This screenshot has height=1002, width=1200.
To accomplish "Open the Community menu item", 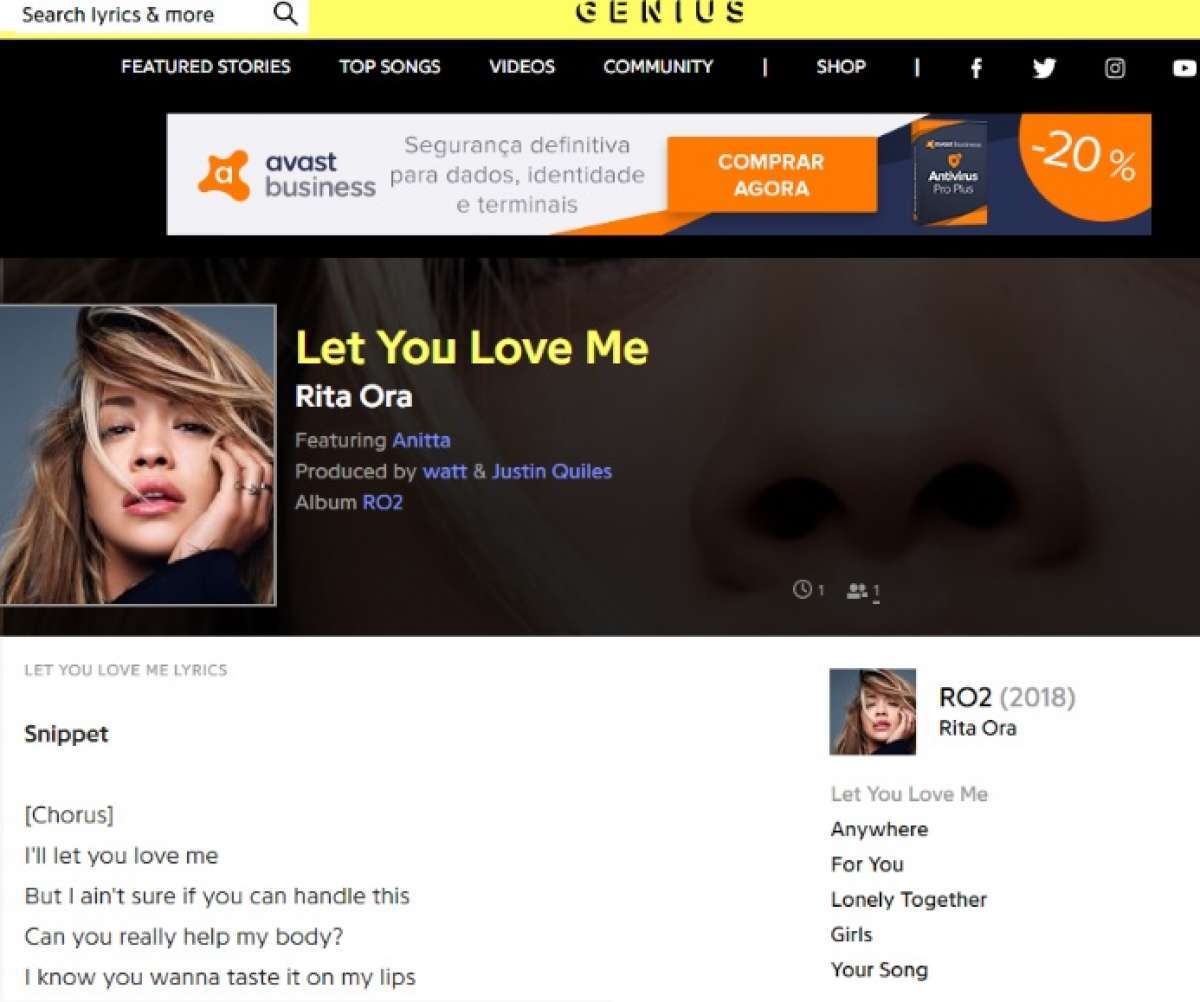I will pos(658,67).
